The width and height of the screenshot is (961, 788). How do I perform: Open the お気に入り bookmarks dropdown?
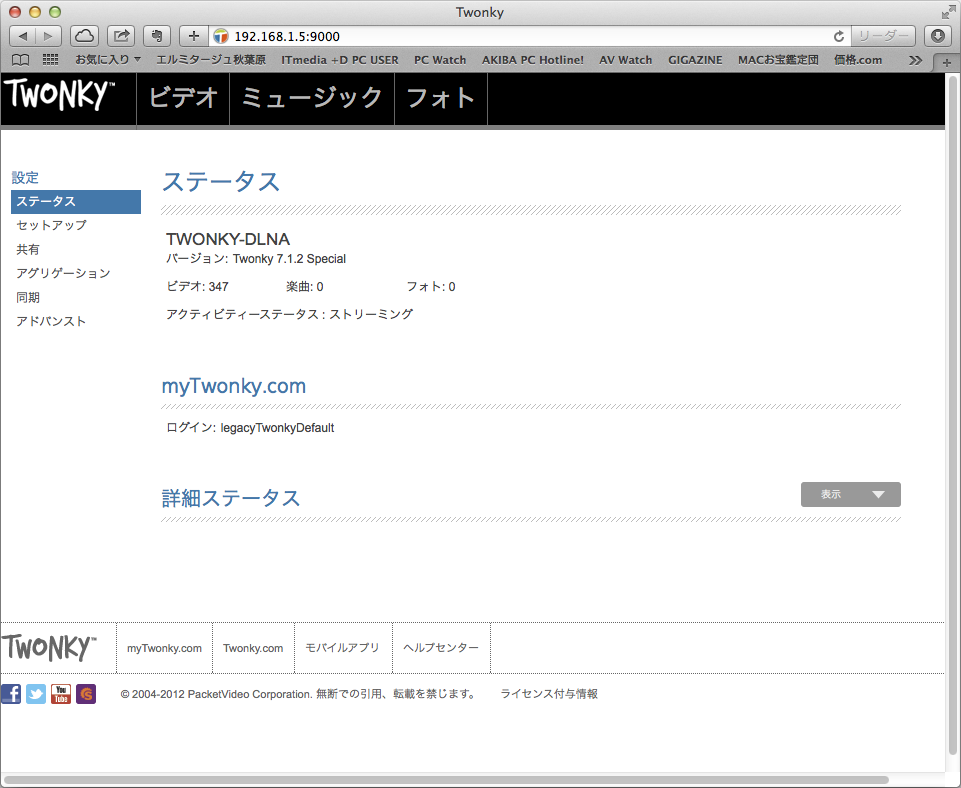108,59
